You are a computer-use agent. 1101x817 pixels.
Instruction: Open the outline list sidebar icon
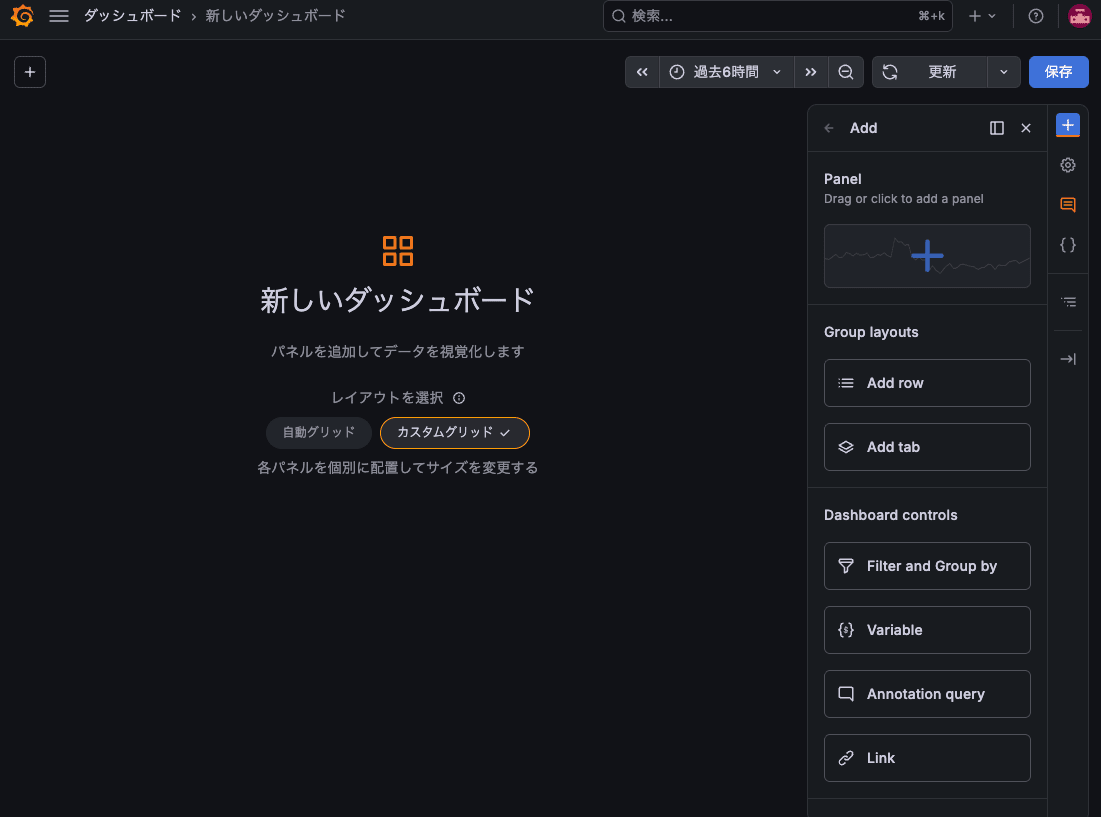pyautogui.click(x=1067, y=302)
